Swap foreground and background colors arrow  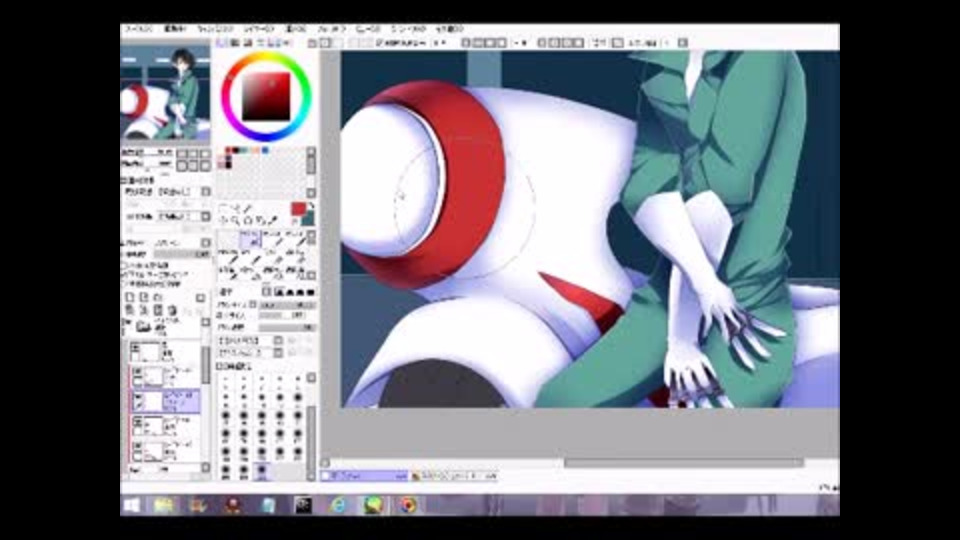310,207
